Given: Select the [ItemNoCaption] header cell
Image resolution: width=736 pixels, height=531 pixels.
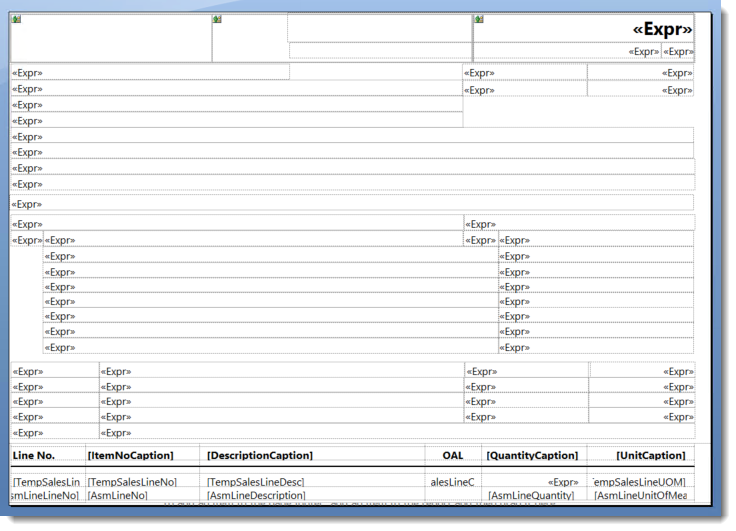Looking at the screenshot, I should (143, 455).
